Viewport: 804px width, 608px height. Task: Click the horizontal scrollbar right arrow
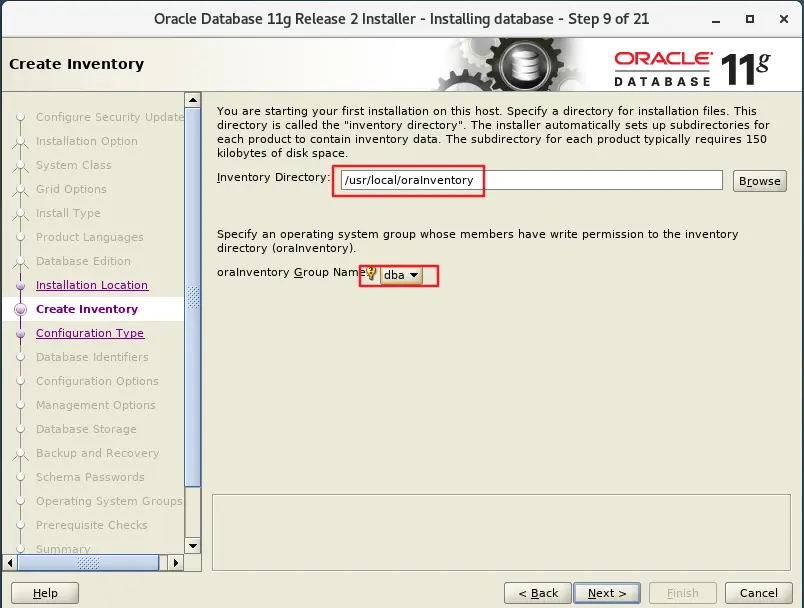(x=176, y=563)
